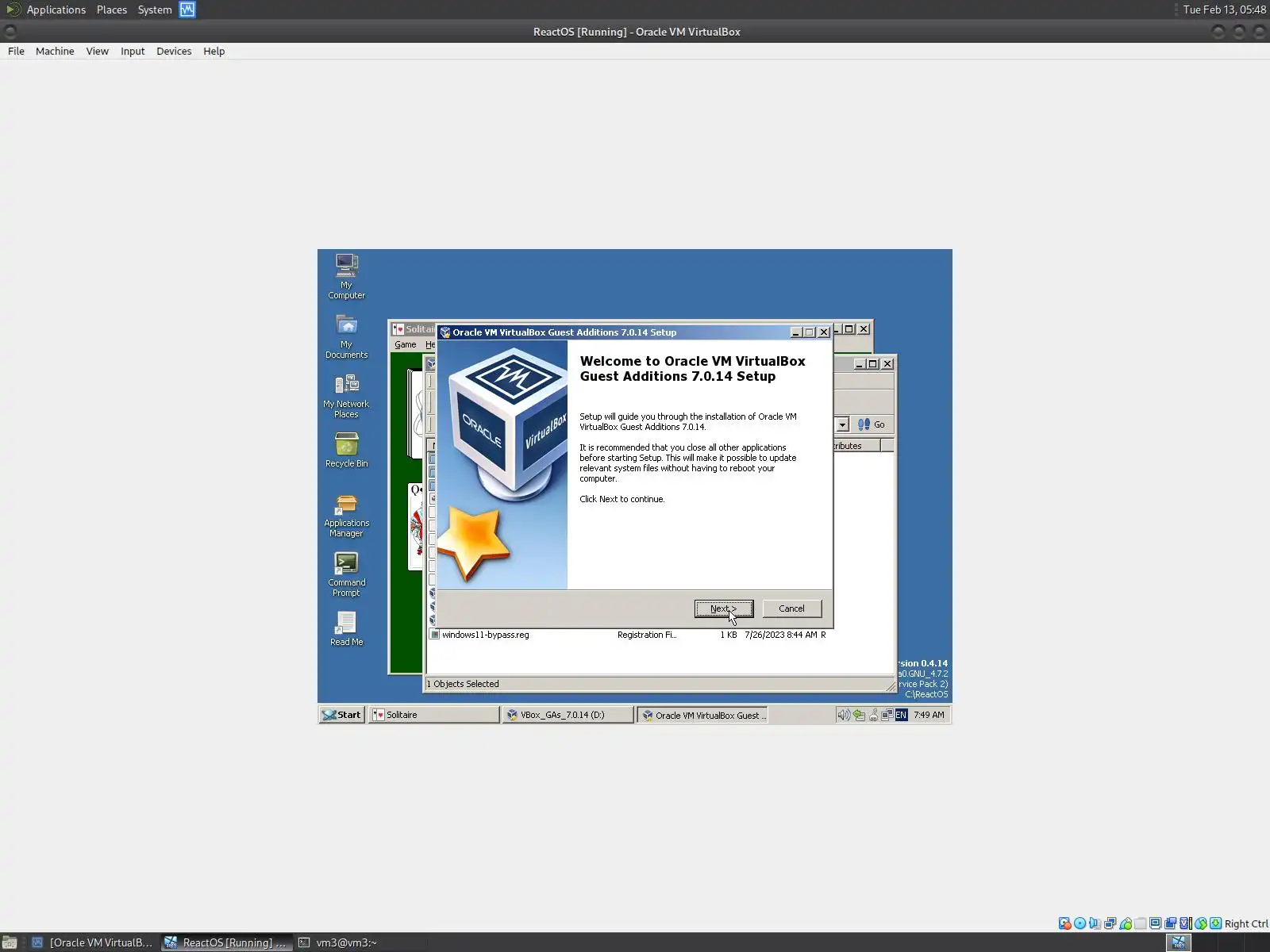Select the Read Me desktop icon
This screenshot has width=1270, height=952.
(x=346, y=629)
